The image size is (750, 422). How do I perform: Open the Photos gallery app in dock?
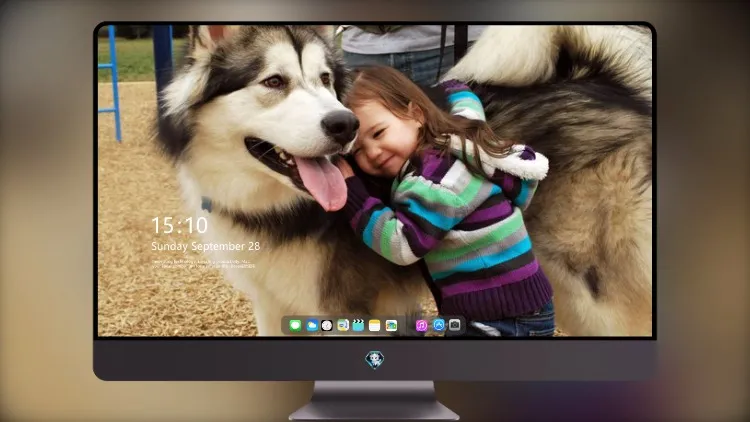[391, 325]
